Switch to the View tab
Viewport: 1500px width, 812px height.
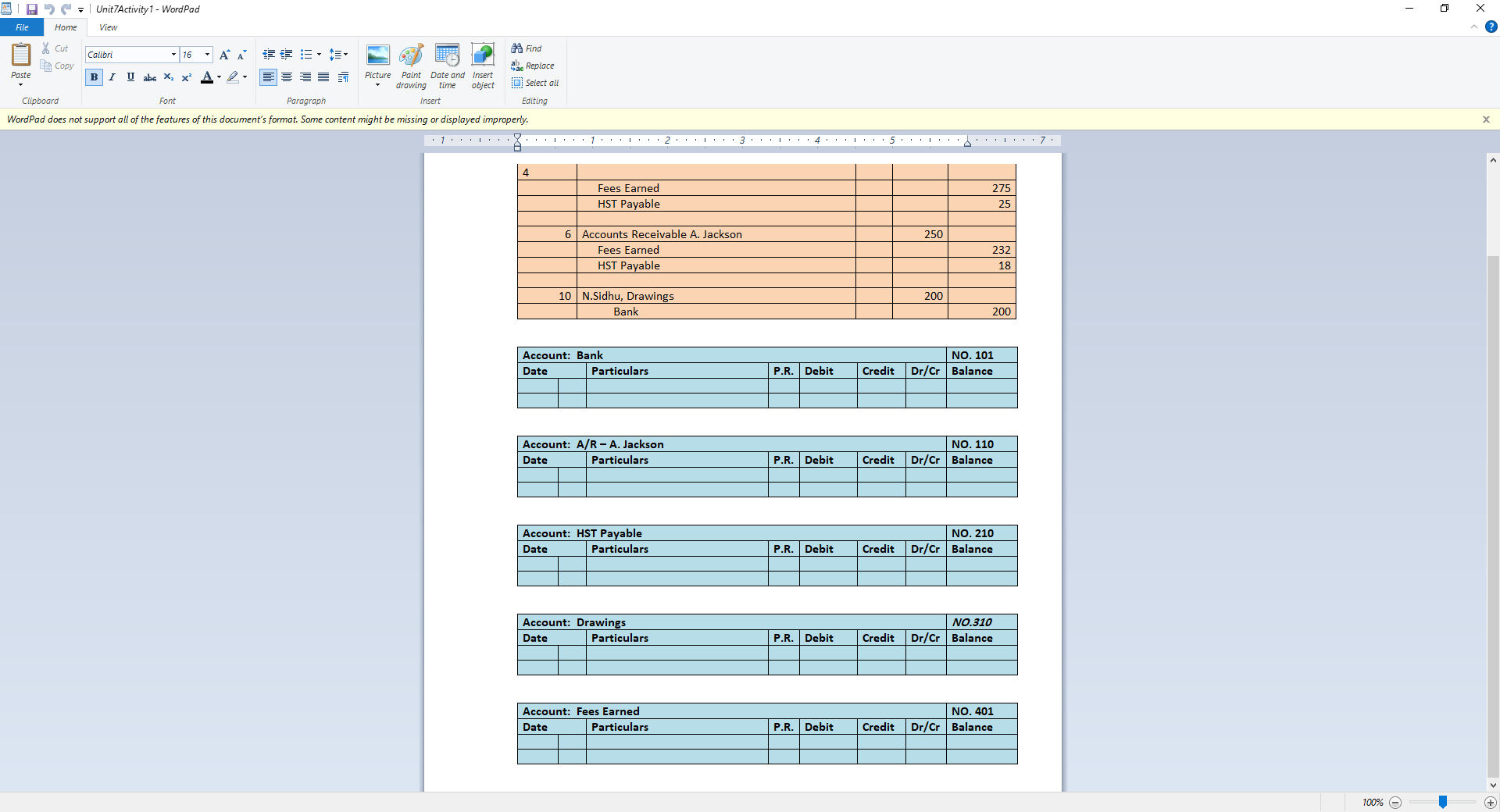pos(107,27)
